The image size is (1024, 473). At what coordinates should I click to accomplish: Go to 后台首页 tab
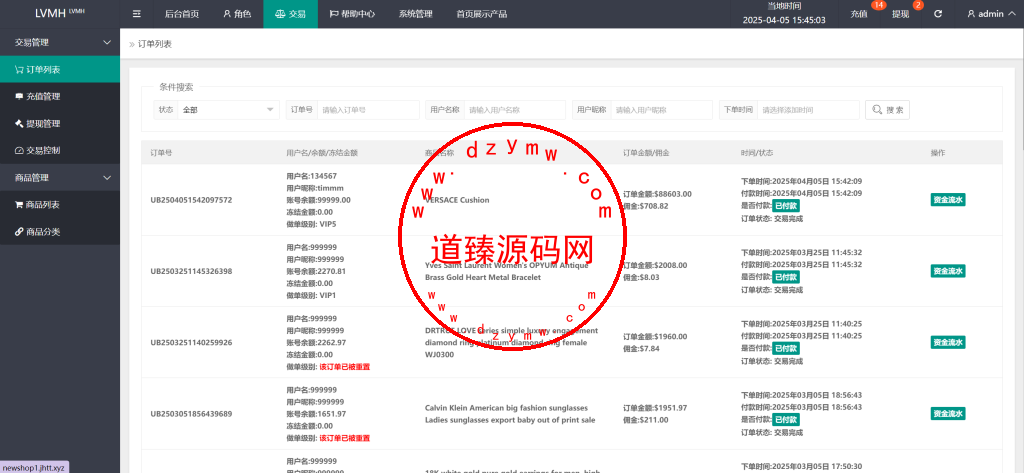182,14
